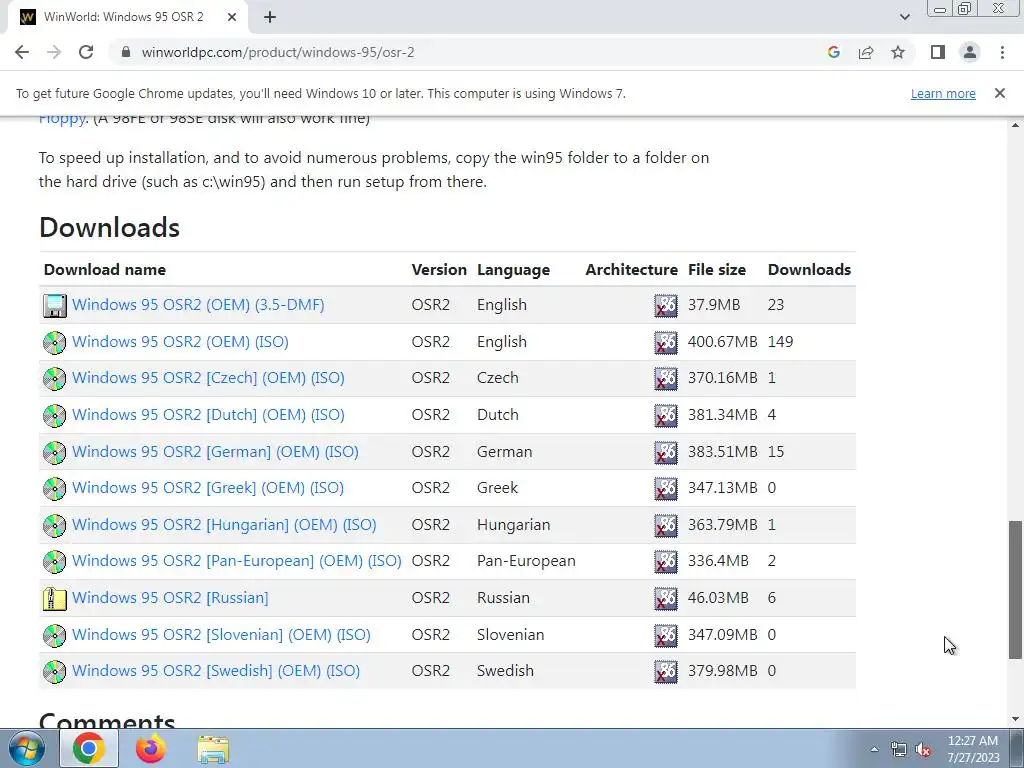
Task: Click Chrome in the taskbar
Action: tap(89, 749)
